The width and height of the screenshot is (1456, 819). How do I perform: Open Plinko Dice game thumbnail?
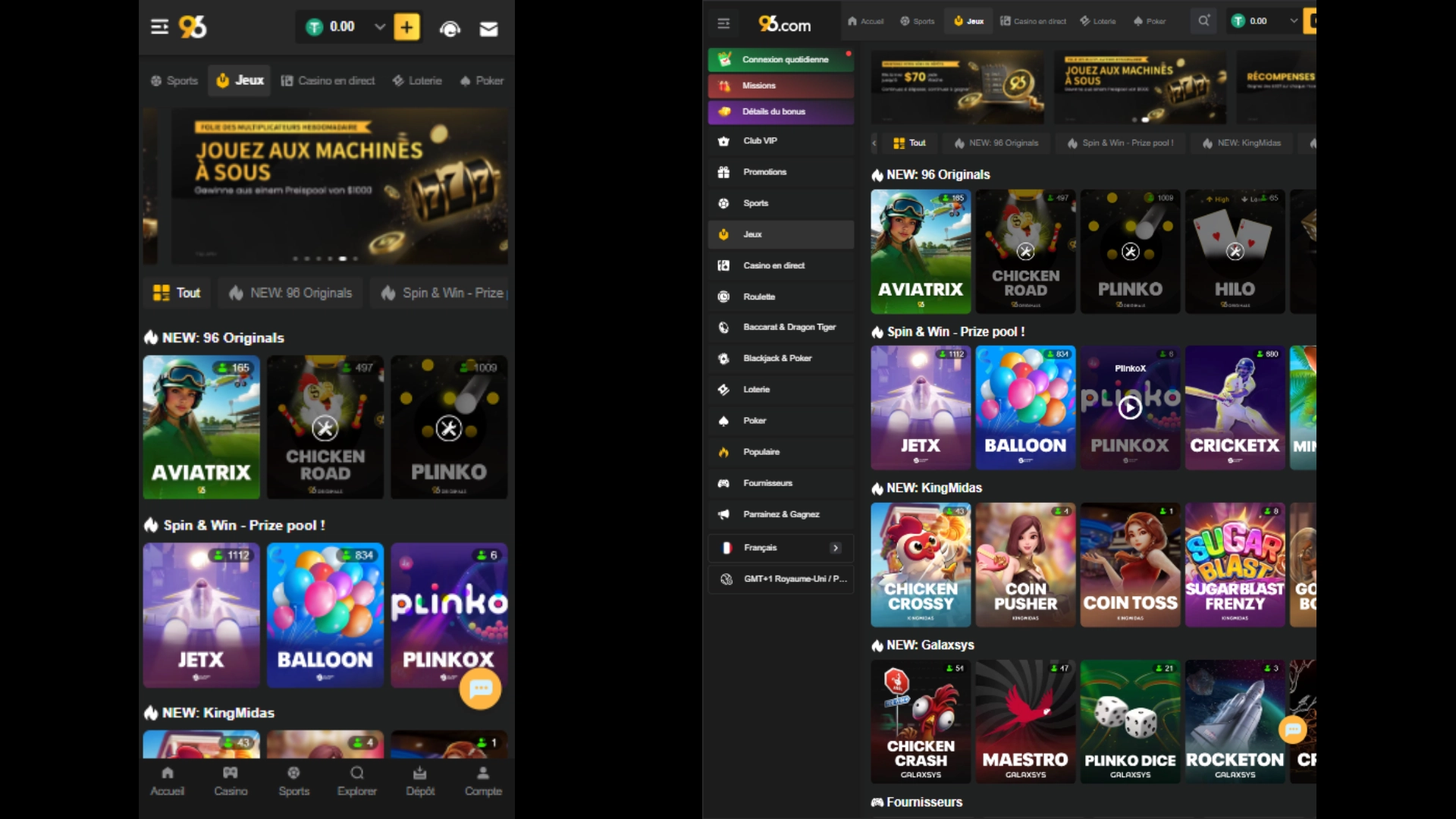[1130, 721]
